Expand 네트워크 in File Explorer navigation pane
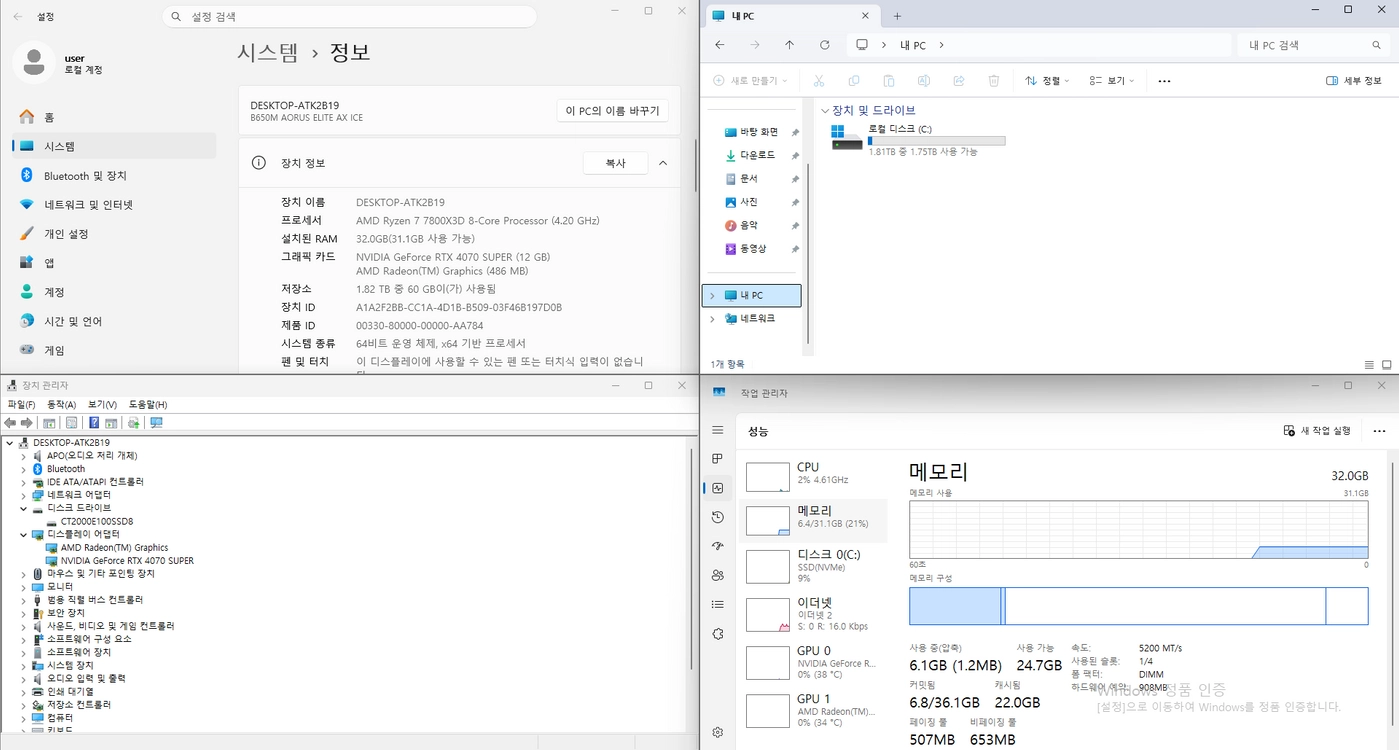Viewport: 1399px width, 750px height. coord(712,318)
